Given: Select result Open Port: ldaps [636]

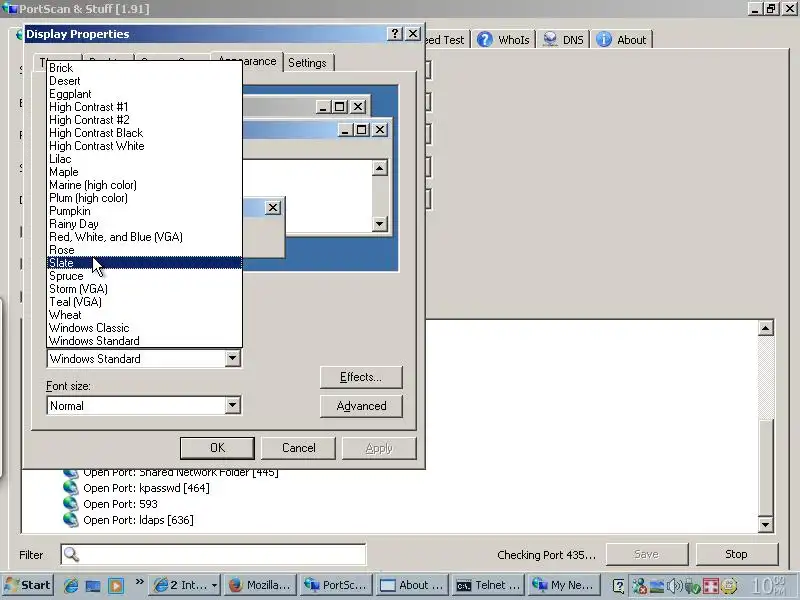Looking at the screenshot, I should pyautogui.click(x=138, y=520).
